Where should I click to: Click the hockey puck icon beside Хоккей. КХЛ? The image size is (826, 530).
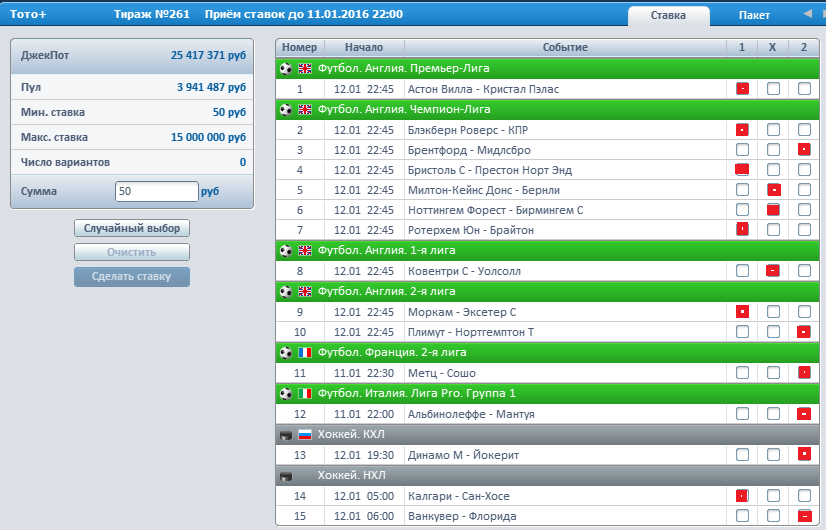[x=286, y=435]
